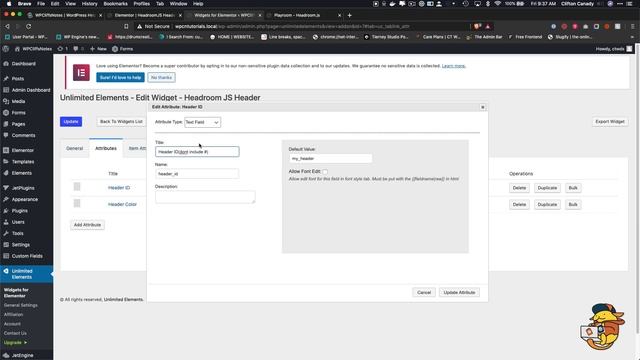Select the Header Color row checkbox
Viewport: 640px width, 360px height.
click(77, 203)
